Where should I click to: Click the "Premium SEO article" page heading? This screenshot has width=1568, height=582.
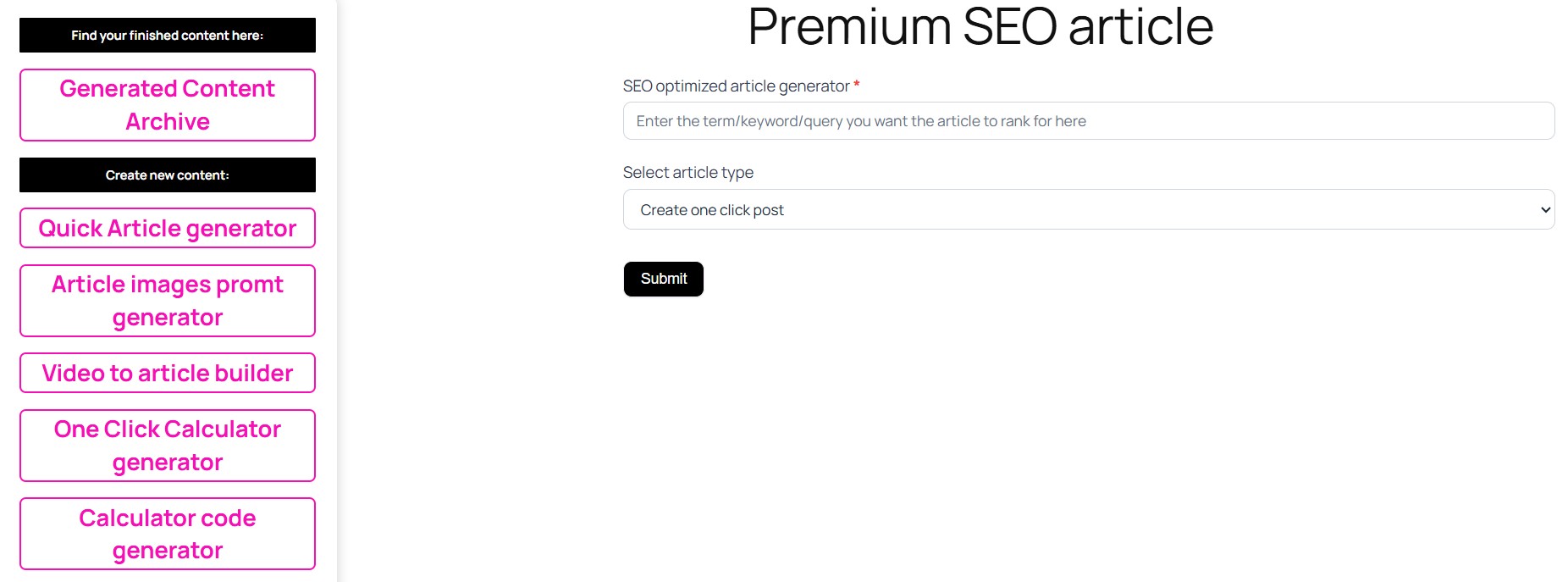pyautogui.click(x=980, y=26)
